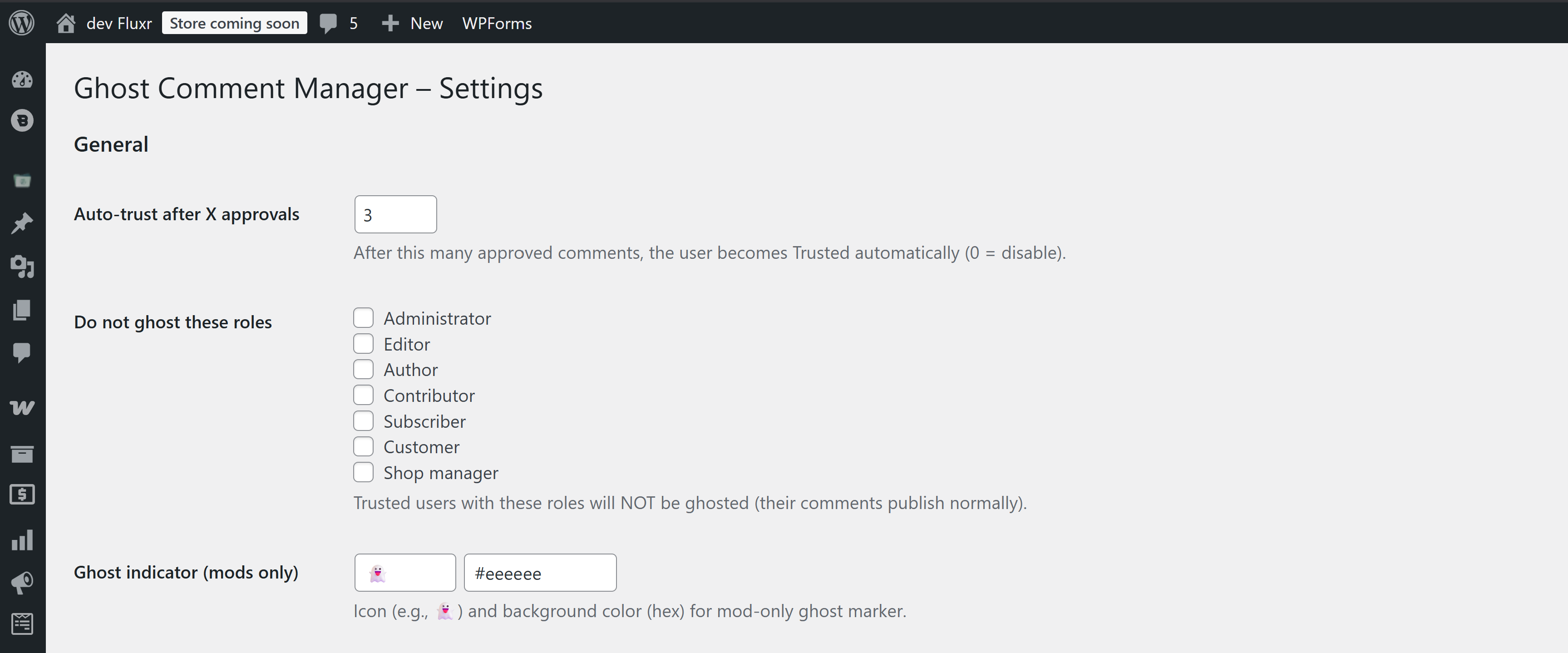
Task: Click the WordPress logo in the admin bar
Action: [x=22, y=23]
